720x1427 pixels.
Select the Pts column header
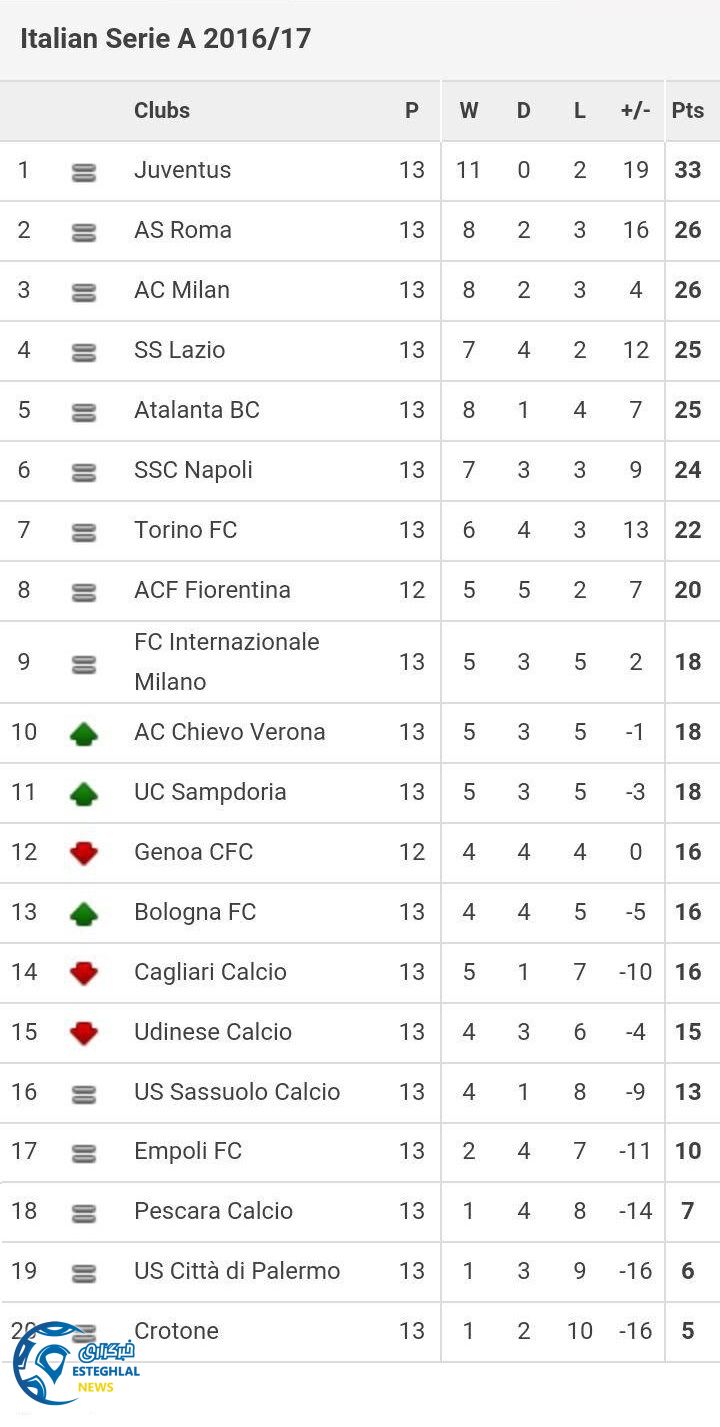tap(688, 111)
